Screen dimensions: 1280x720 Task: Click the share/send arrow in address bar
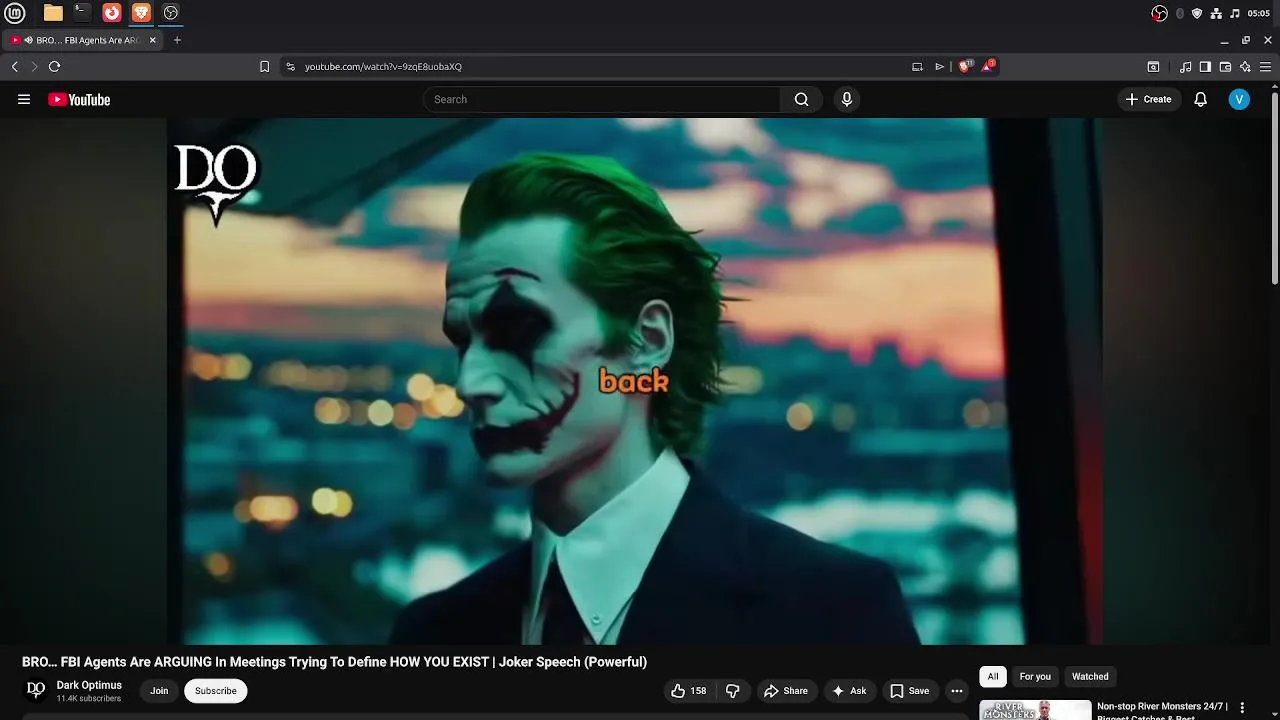pos(939,67)
